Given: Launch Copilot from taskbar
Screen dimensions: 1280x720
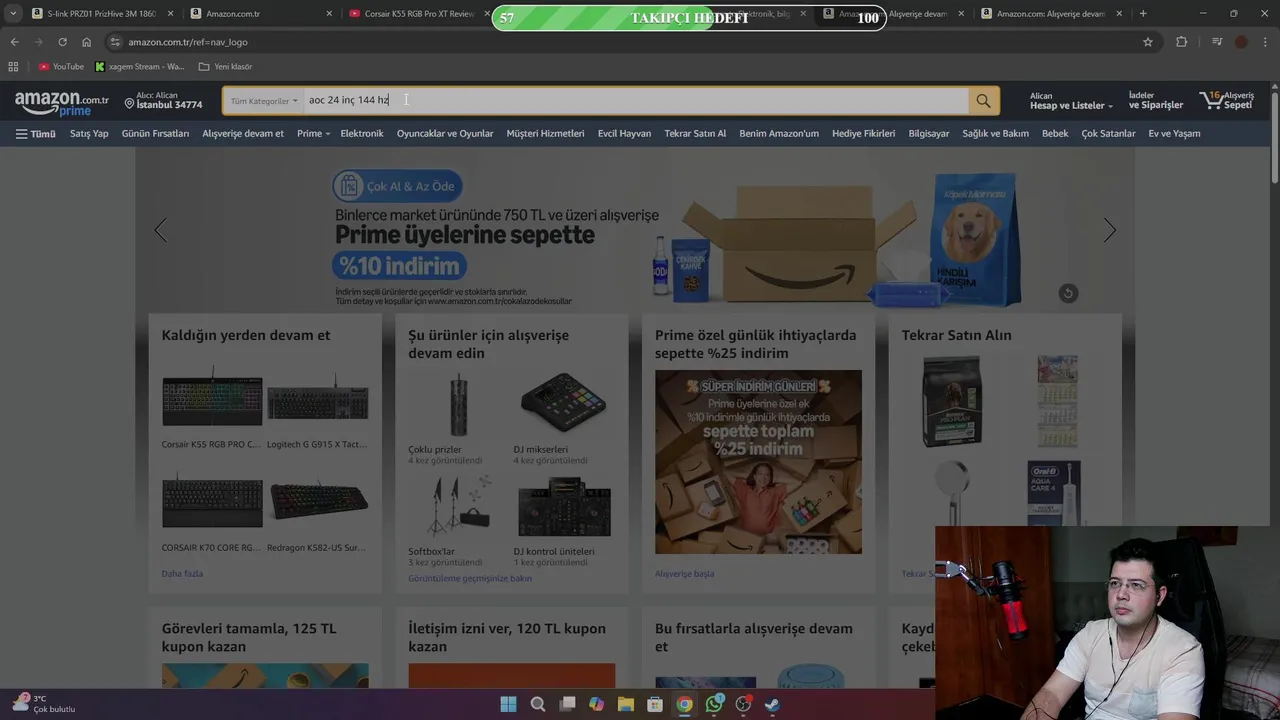Looking at the screenshot, I should (596, 704).
